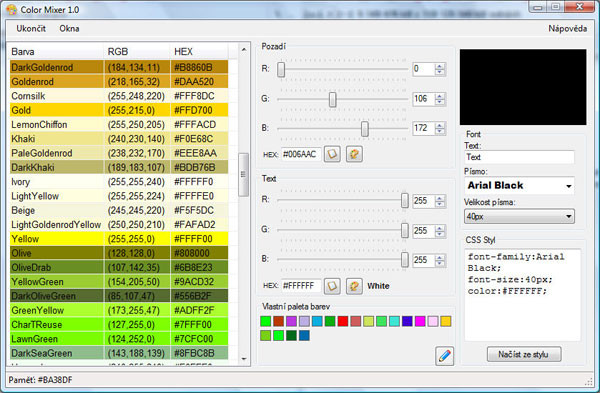
Task: Select the magenta swatch in custom palette
Action: [x=420, y=321]
